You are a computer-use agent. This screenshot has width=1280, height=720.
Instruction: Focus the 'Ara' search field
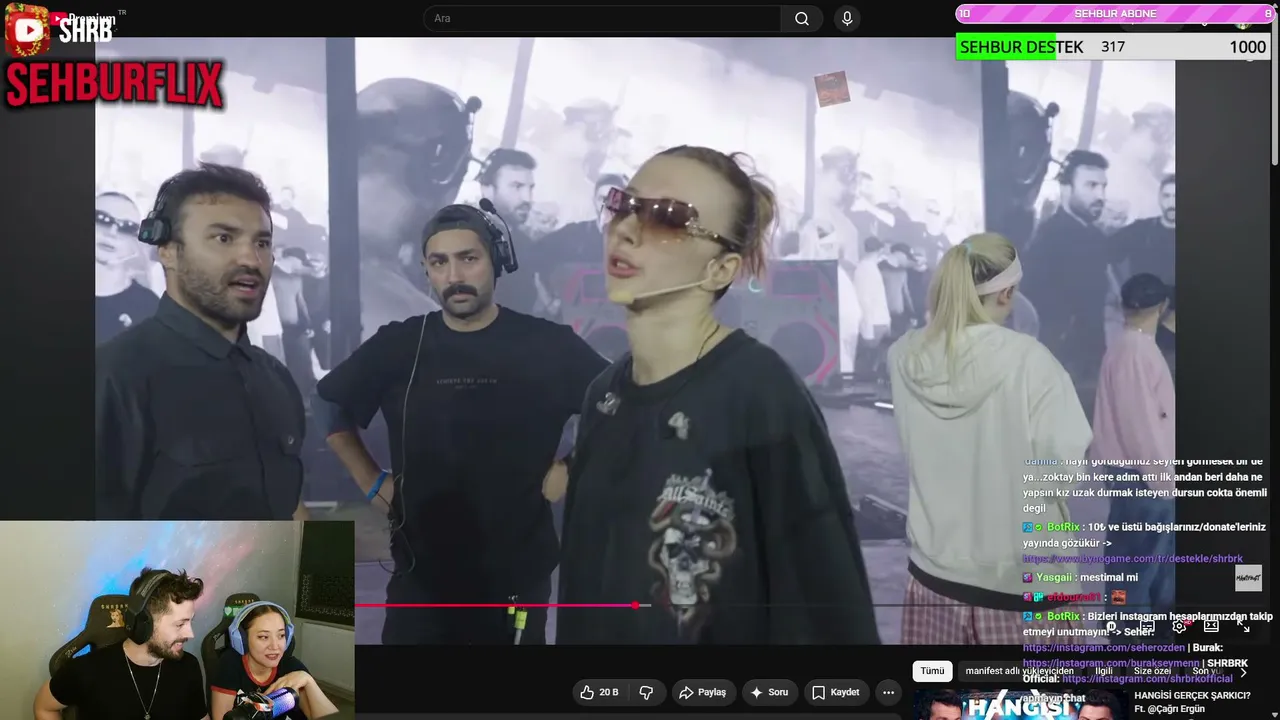(x=603, y=18)
